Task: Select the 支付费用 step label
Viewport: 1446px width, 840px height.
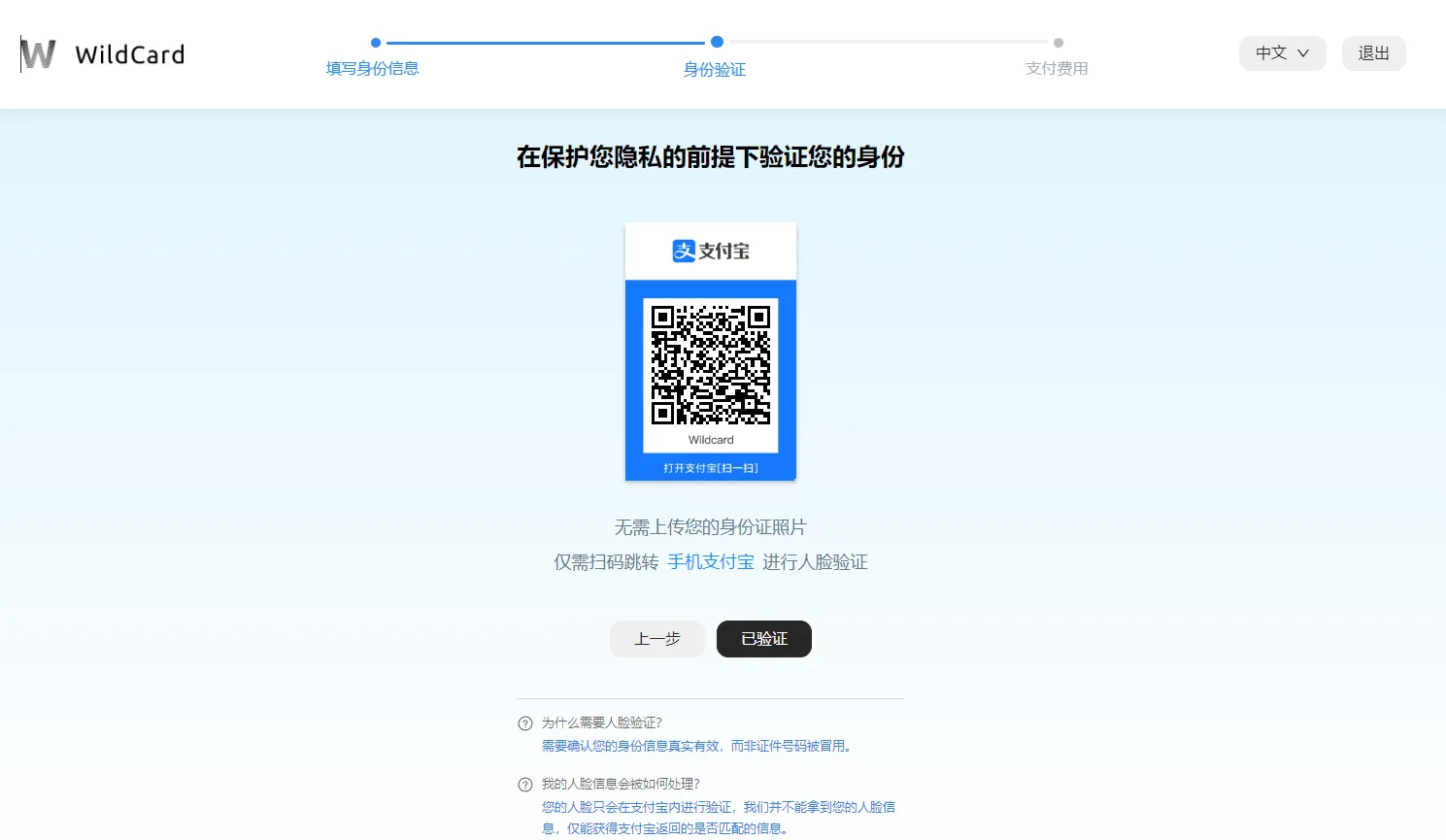Action: (x=1057, y=69)
